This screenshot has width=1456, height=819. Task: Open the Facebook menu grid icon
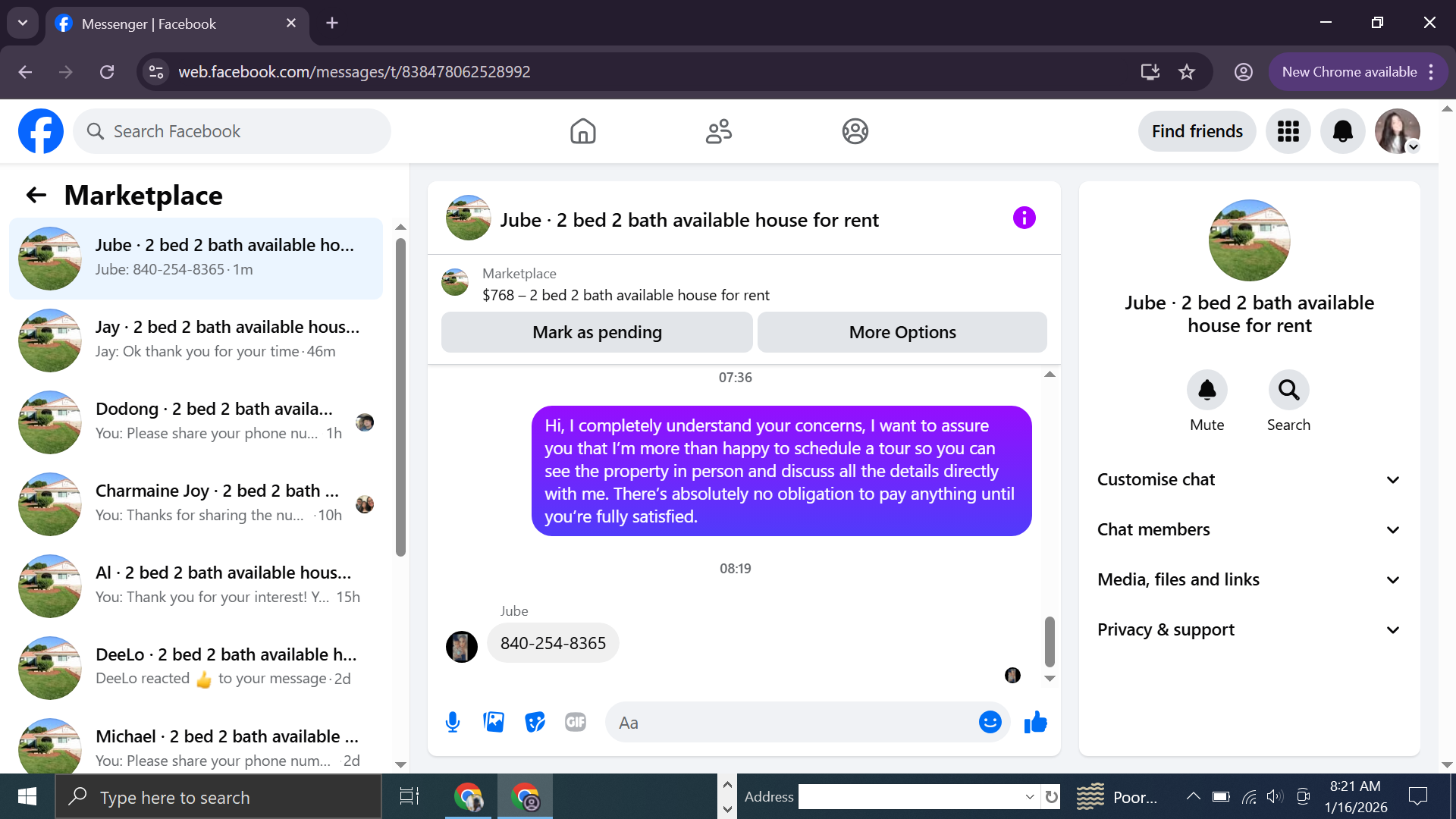pyautogui.click(x=1288, y=131)
